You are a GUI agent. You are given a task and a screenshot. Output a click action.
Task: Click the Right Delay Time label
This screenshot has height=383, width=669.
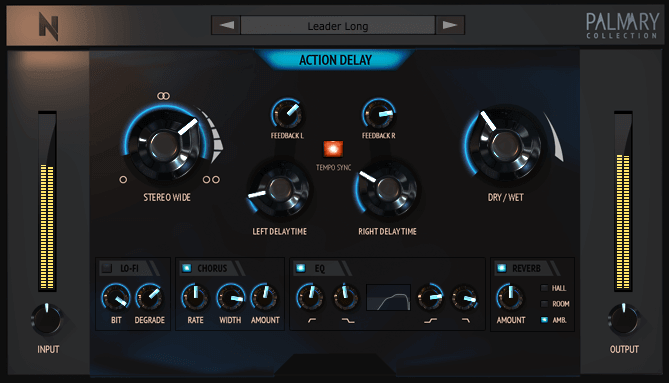387,232
